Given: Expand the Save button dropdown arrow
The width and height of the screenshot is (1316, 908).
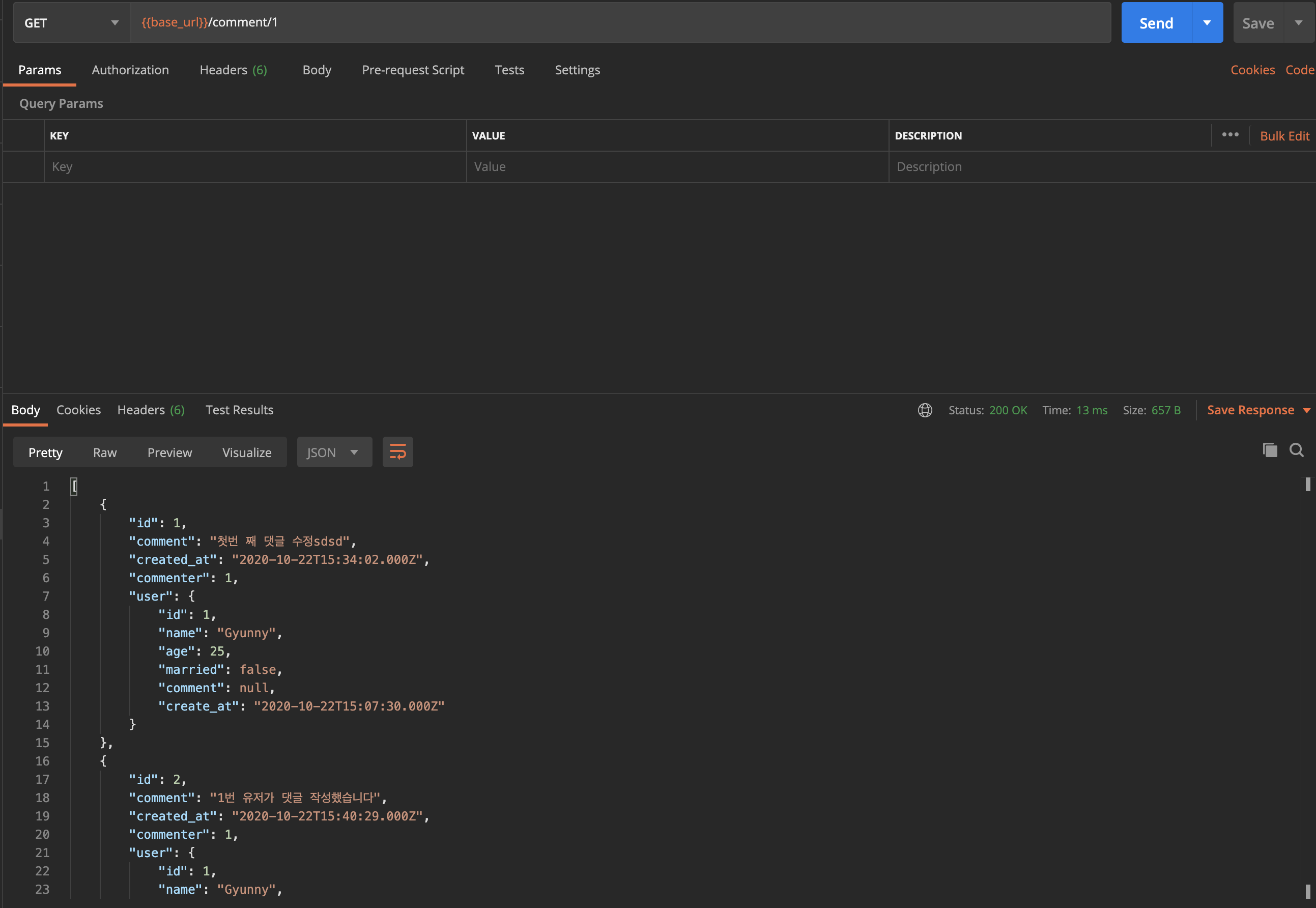Looking at the screenshot, I should click(x=1298, y=23).
